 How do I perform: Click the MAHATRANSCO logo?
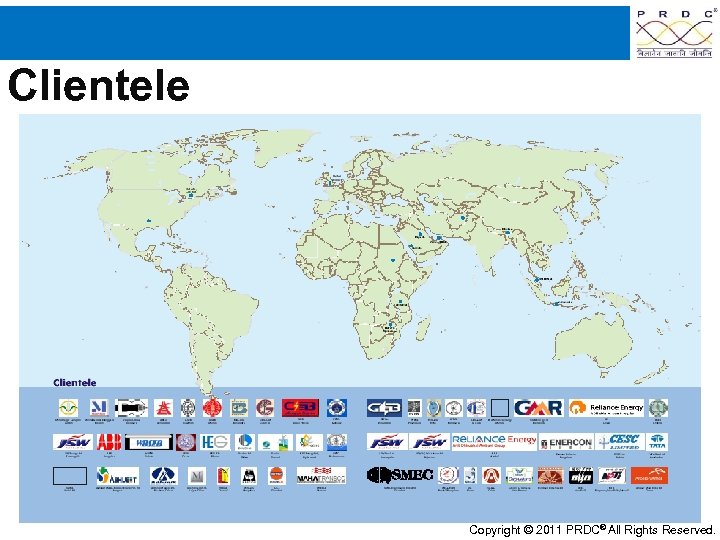(x=321, y=476)
